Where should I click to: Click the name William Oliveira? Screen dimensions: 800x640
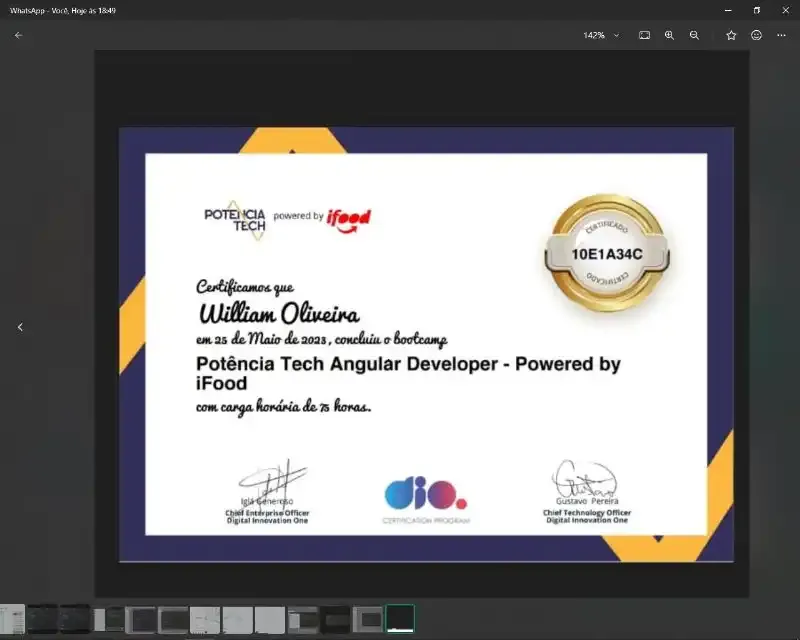pos(279,313)
